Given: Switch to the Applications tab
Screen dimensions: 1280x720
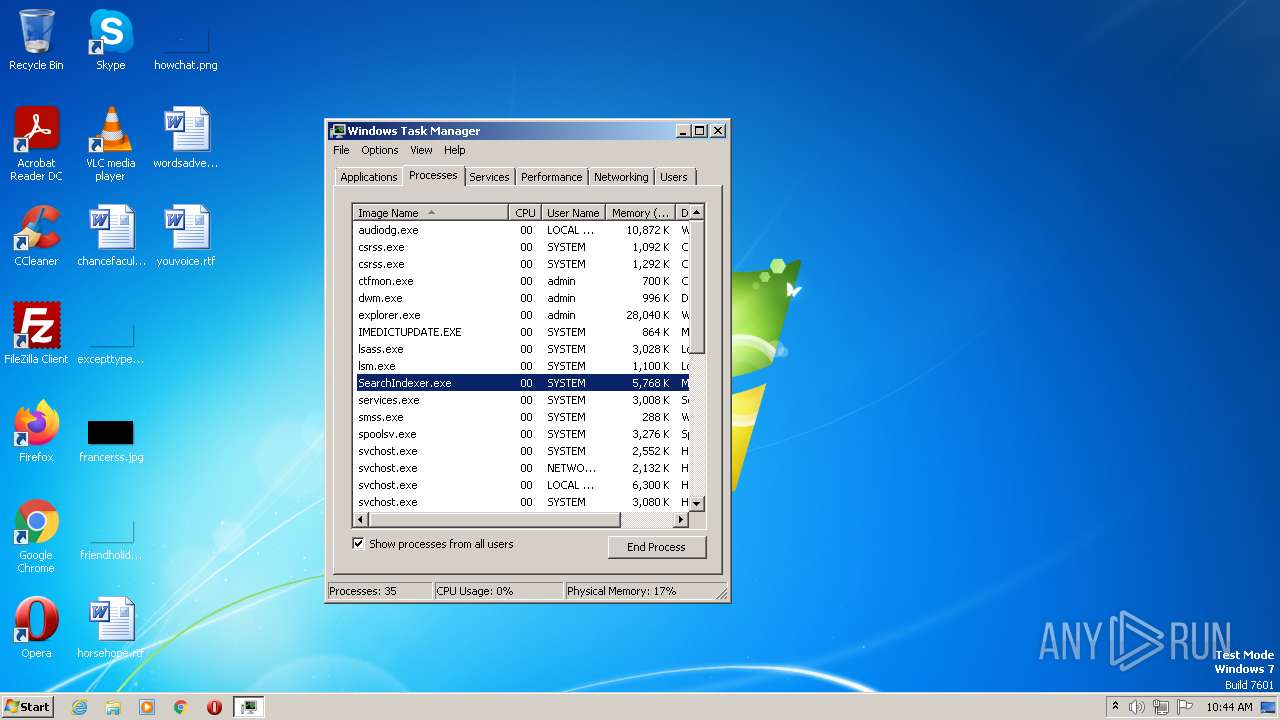Looking at the screenshot, I should (x=368, y=177).
